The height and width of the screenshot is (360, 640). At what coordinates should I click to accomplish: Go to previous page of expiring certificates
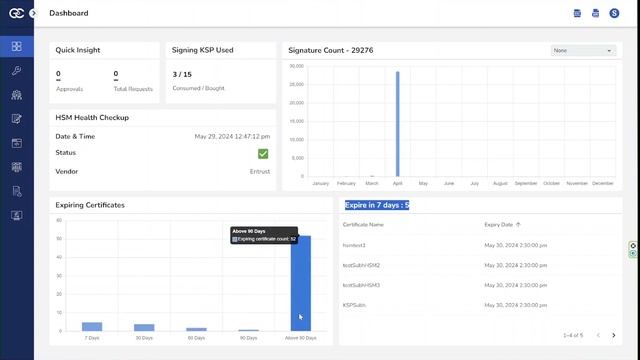click(x=598, y=335)
